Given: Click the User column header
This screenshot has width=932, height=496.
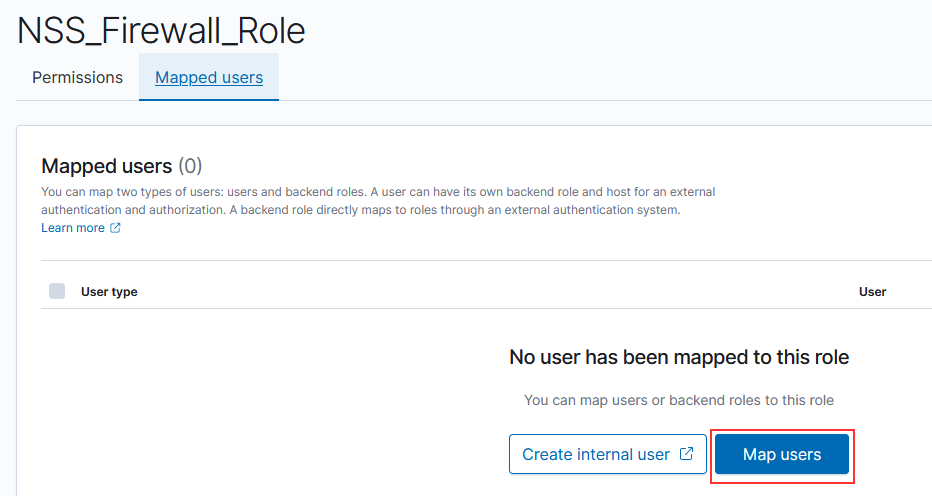Looking at the screenshot, I should click(872, 291).
